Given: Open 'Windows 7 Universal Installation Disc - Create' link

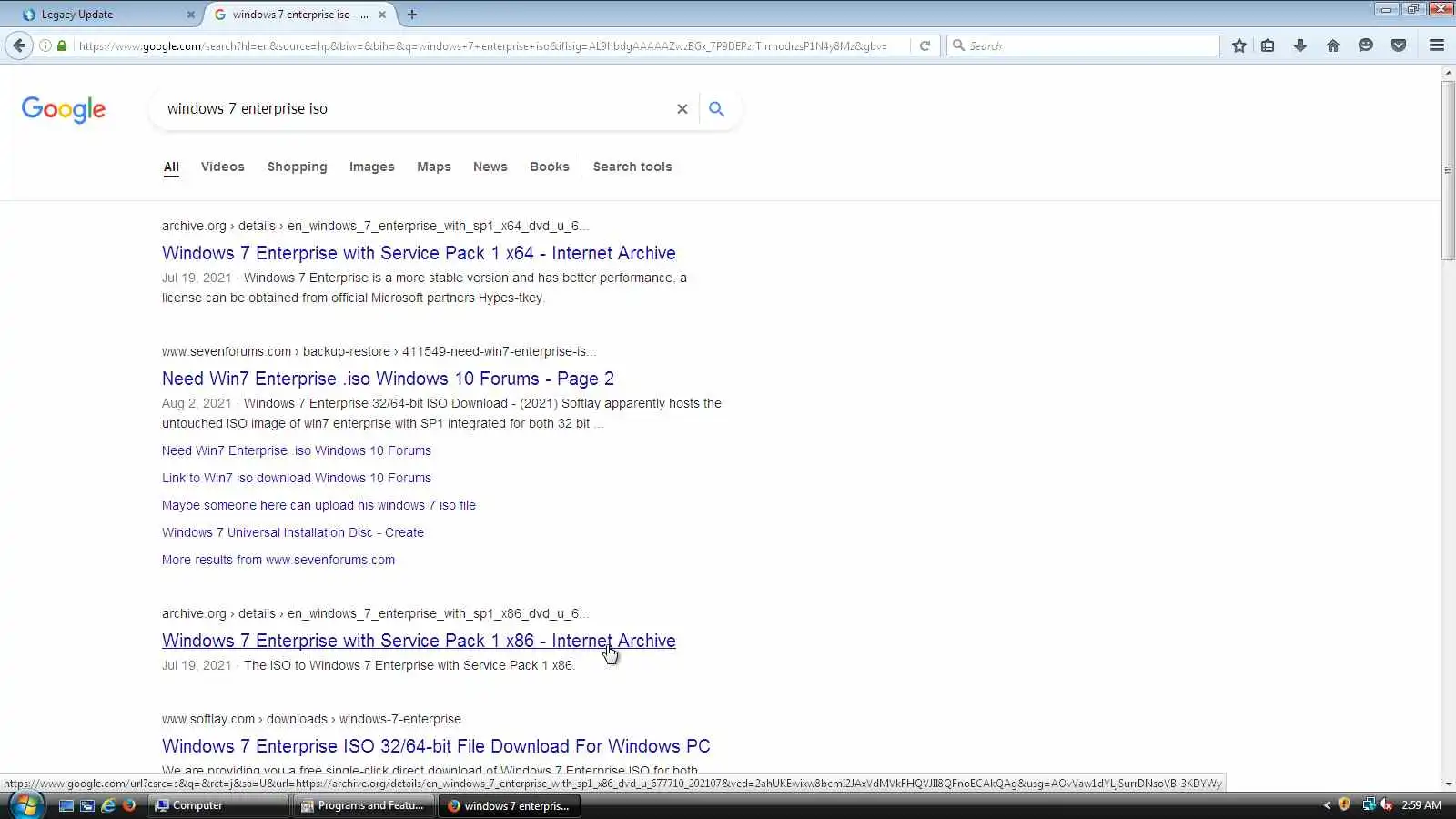Looking at the screenshot, I should click(x=293, y=532).
